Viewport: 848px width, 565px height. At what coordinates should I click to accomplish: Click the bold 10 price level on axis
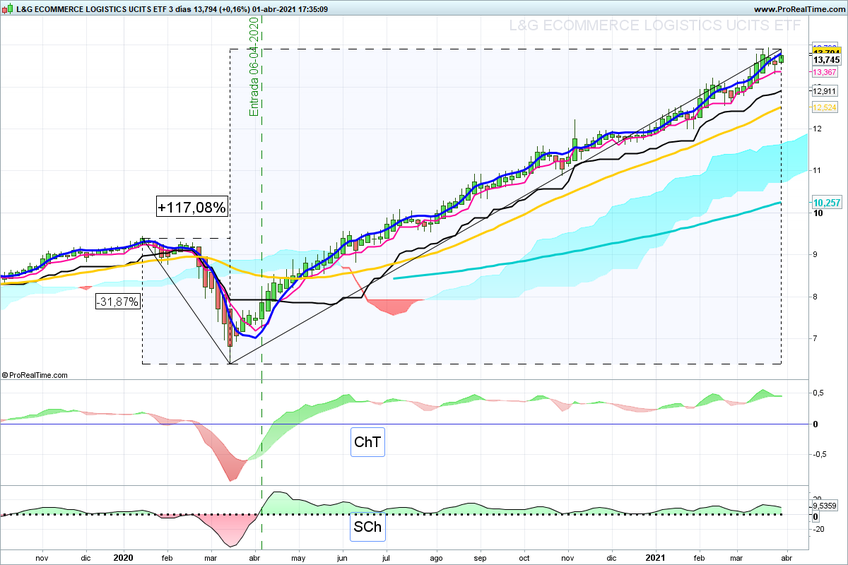[818, 213]
